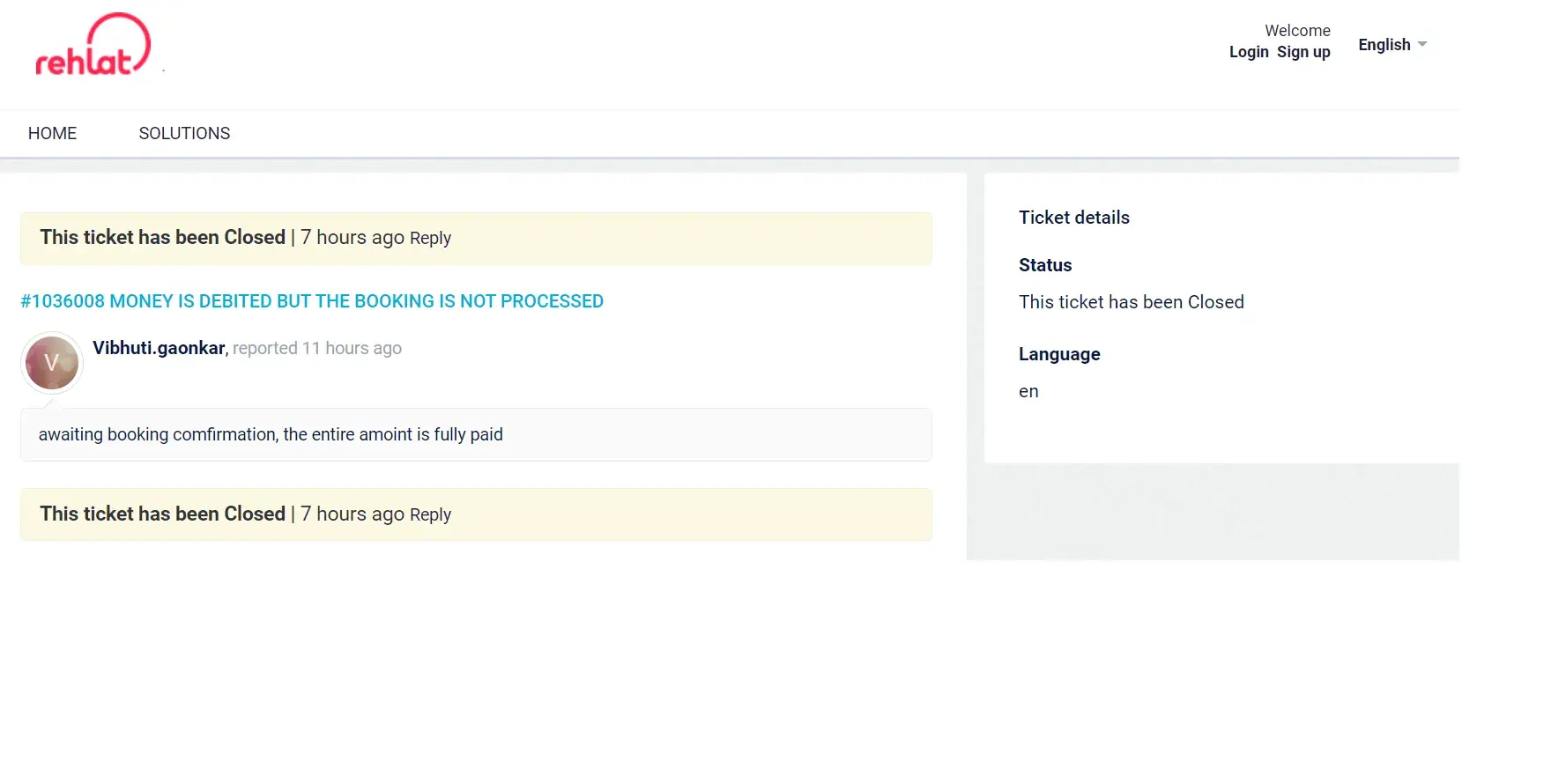Open ticket #1036008 title link
Image resolution: width=1566 pixels, height=784 pixels.
(x=312, y=301)
